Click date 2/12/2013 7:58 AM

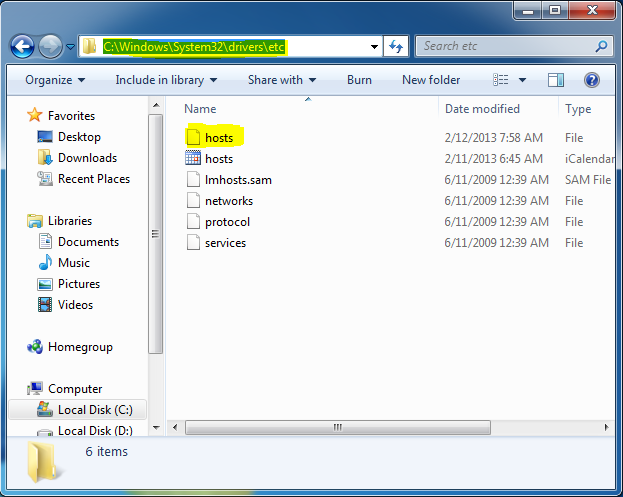point(493,137)
